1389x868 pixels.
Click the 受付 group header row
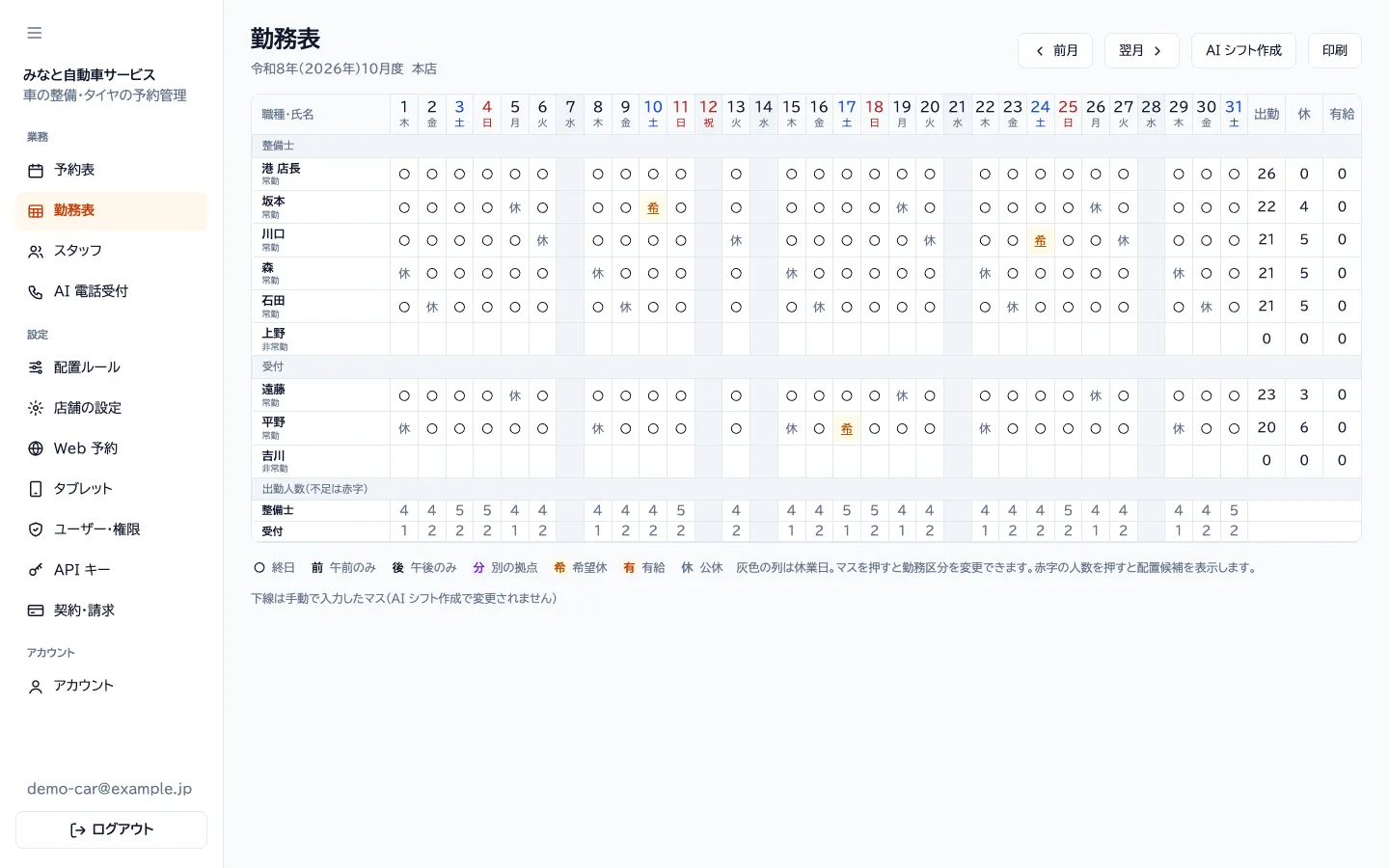[x=806, y=367]
